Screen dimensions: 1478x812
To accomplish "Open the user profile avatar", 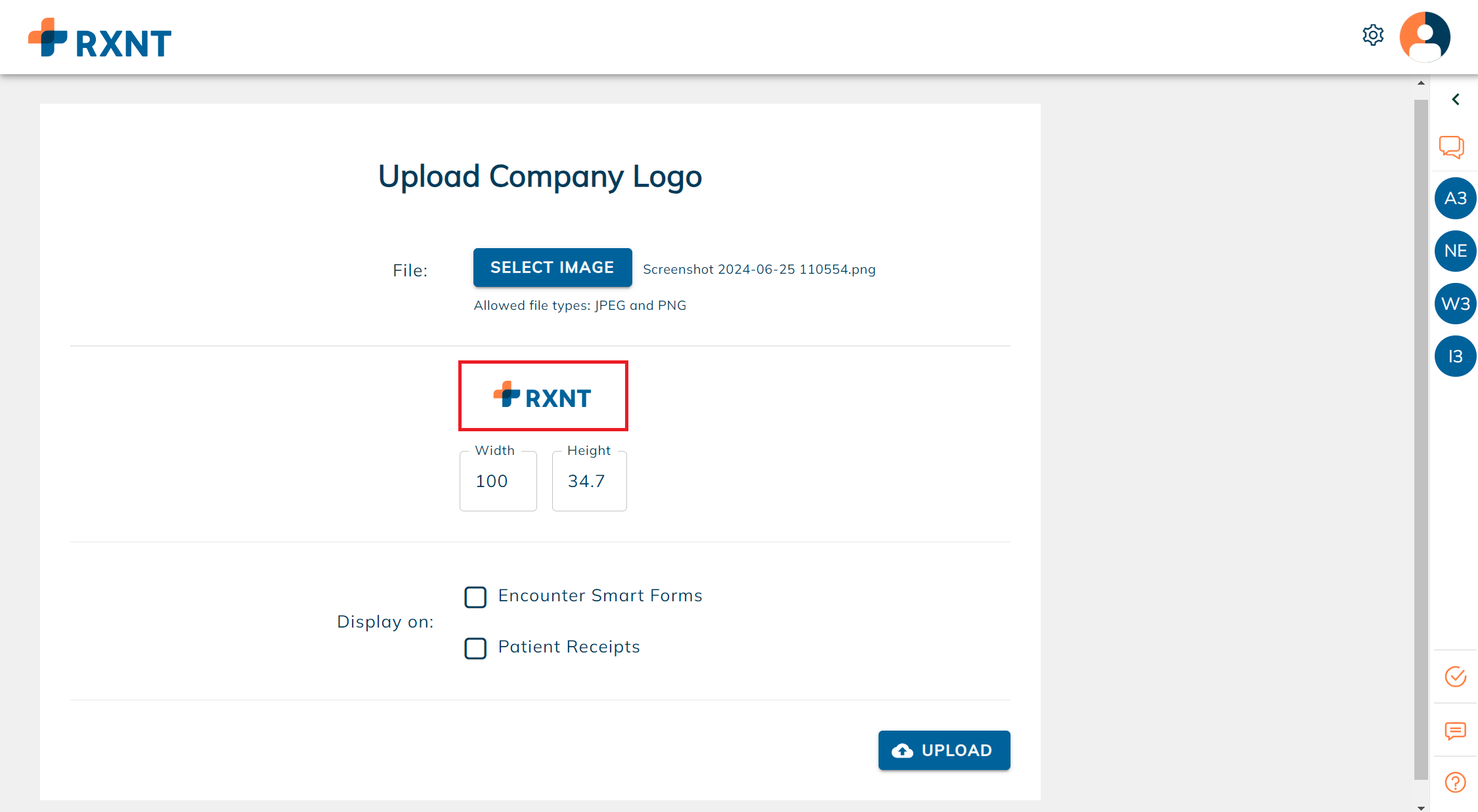I will pos(1425,37).
